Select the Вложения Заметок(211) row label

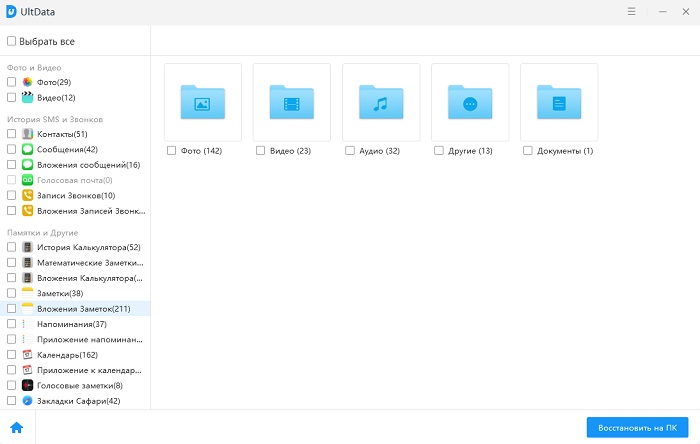click(84, 309)
